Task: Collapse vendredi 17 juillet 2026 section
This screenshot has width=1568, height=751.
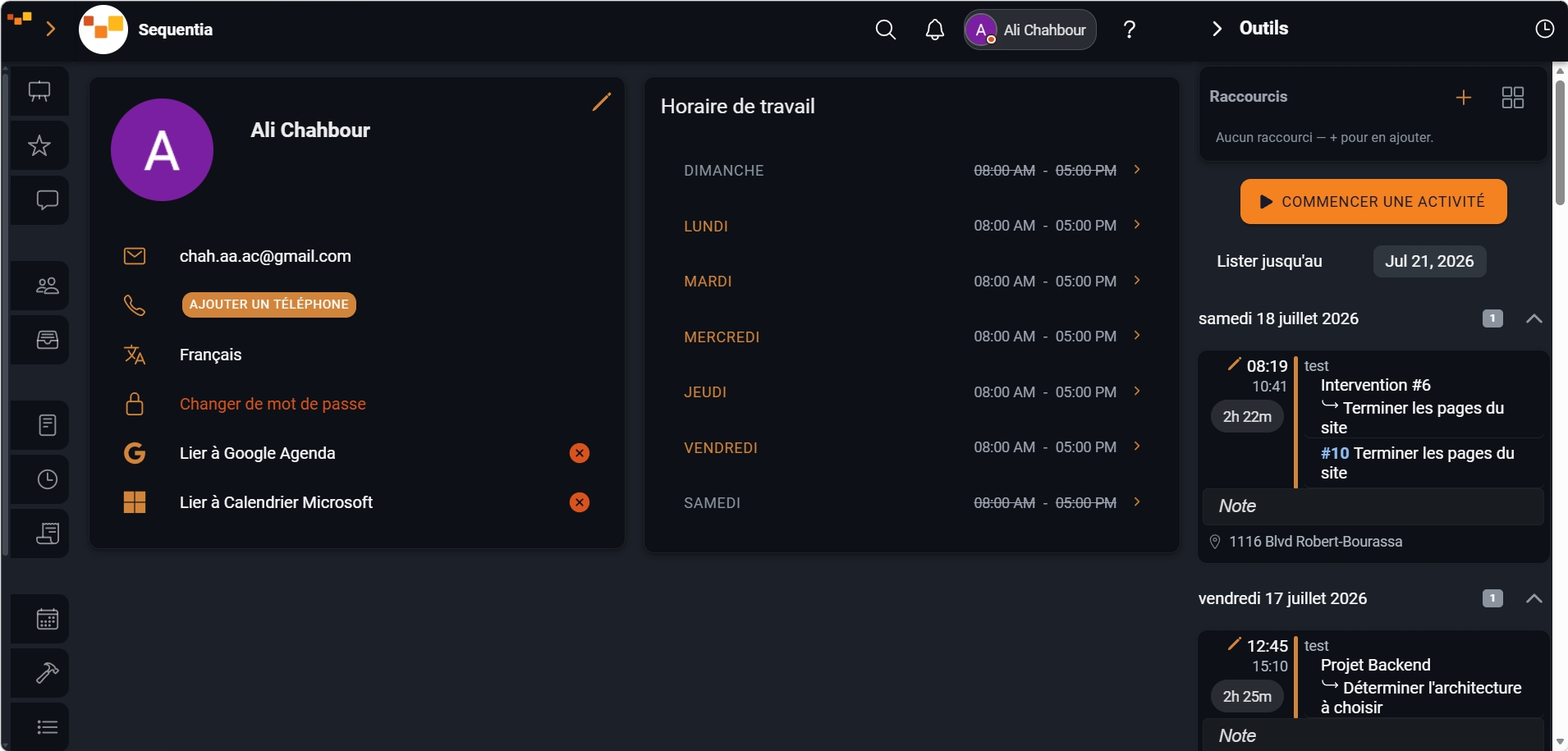Action: [x=1534, y=598]
